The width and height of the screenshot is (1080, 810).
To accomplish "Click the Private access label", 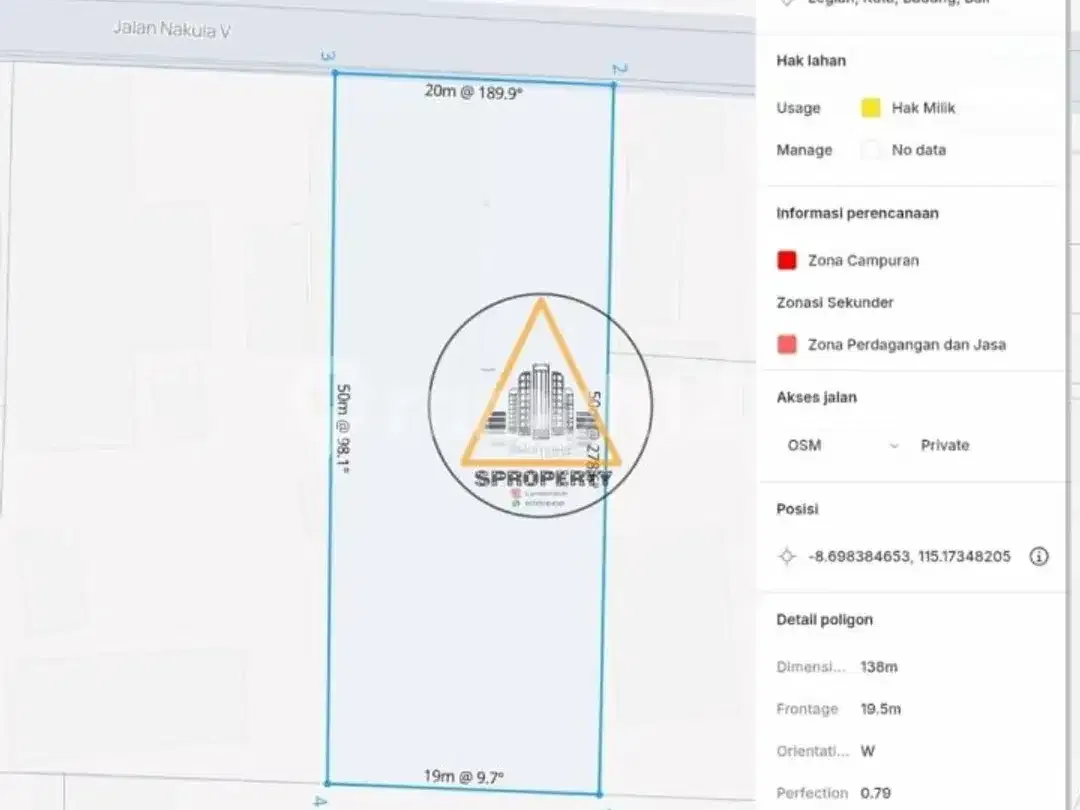I will (x=945, y=445).
